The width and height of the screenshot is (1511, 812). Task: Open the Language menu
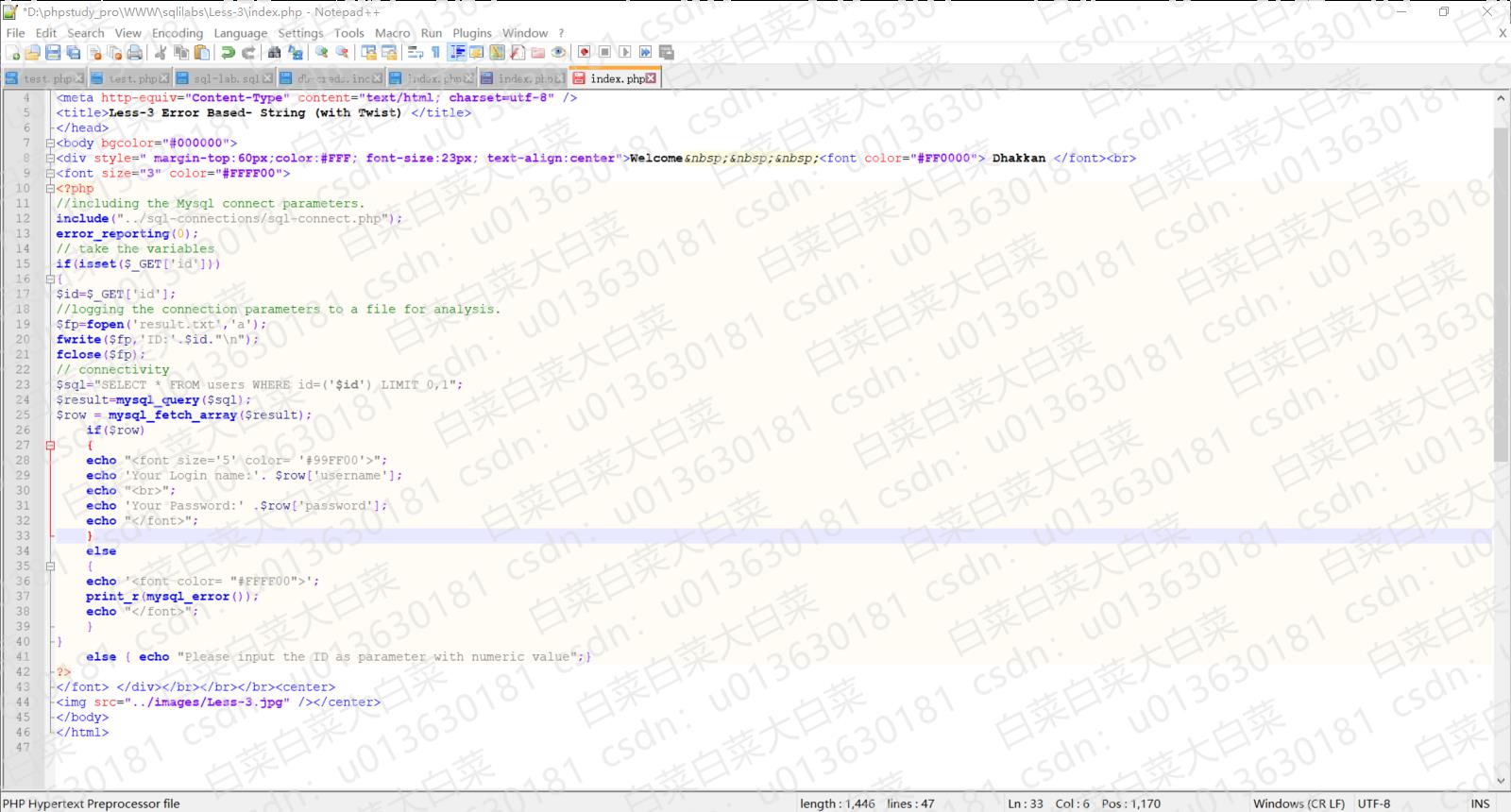tap(240, 32)
